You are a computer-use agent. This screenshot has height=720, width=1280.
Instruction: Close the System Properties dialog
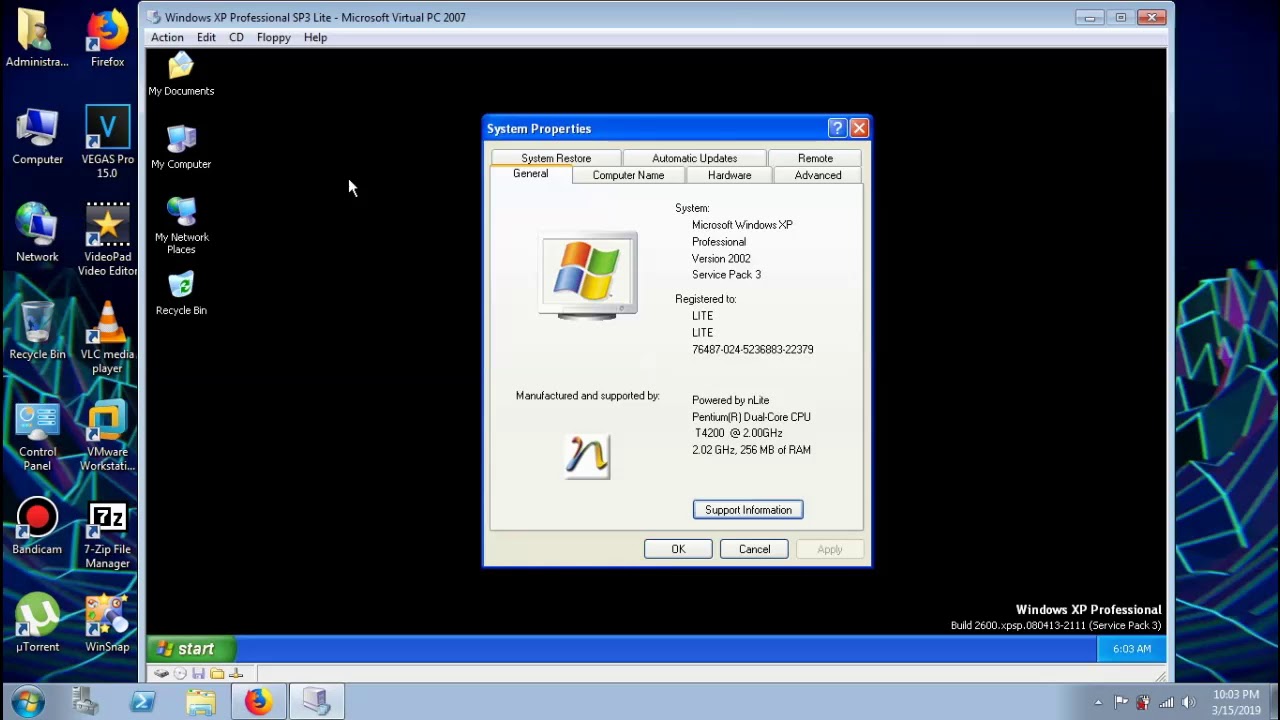point(859,128)
